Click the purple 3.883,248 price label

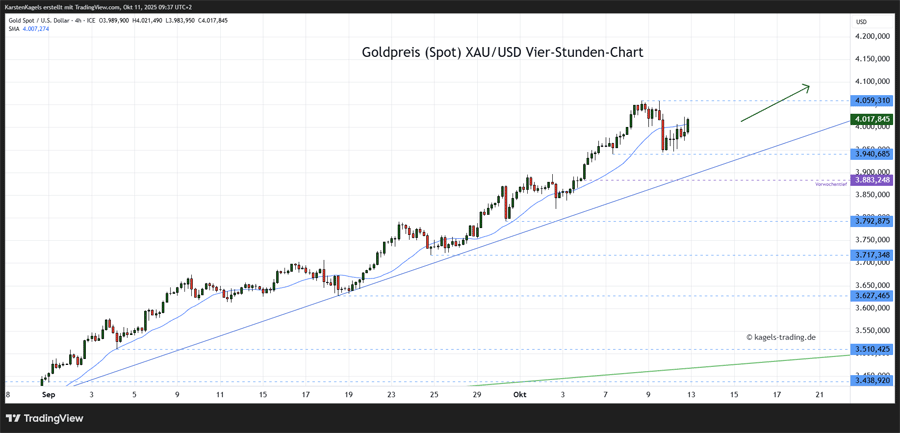[871, 180]
